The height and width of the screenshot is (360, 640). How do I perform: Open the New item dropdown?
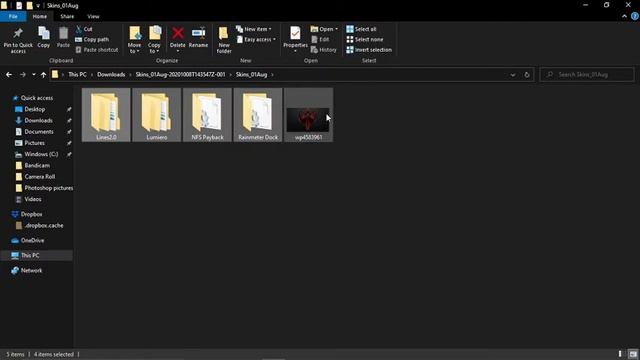click(x=253, y=29)
